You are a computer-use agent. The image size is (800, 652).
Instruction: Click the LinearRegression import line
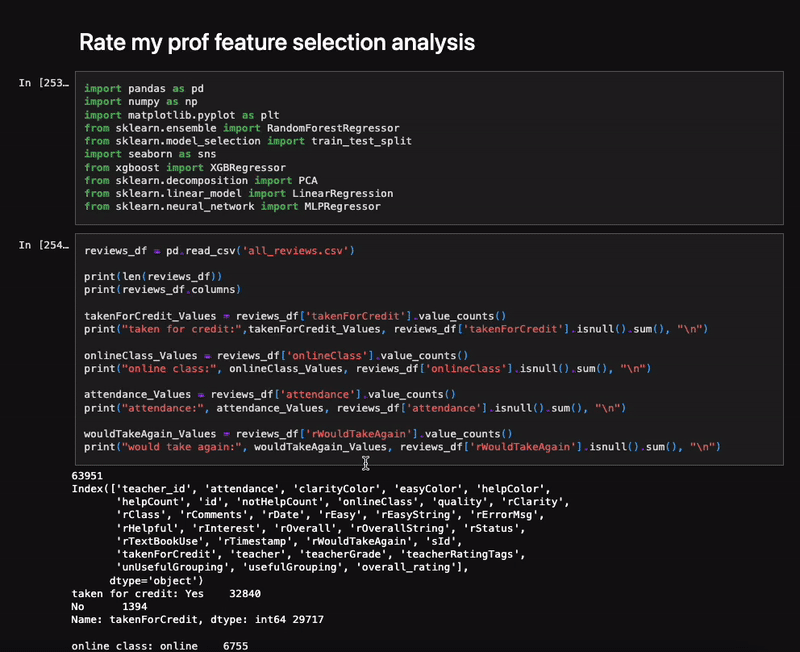coord(239,193)
